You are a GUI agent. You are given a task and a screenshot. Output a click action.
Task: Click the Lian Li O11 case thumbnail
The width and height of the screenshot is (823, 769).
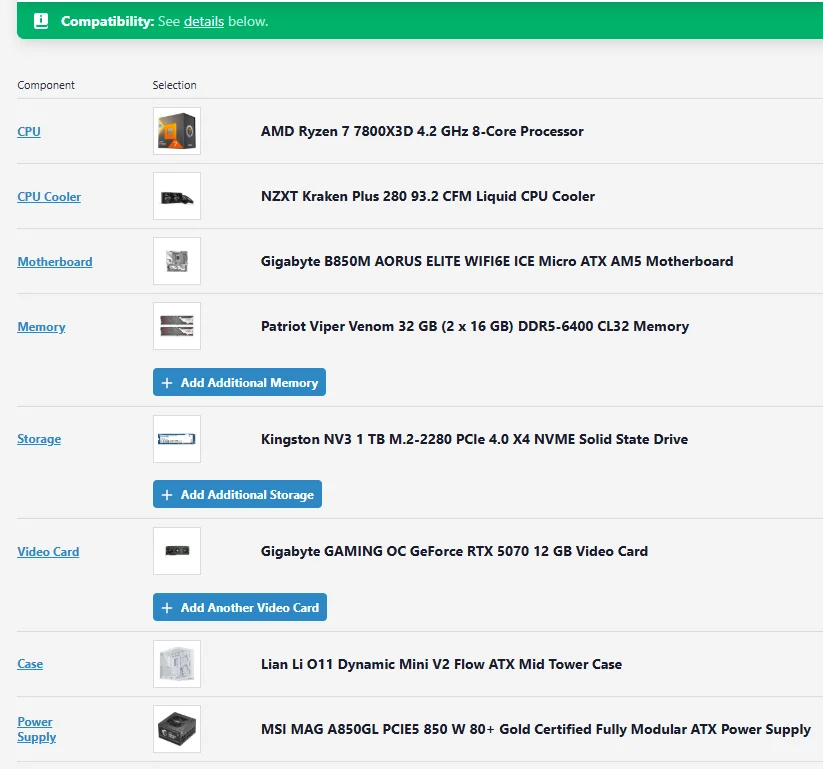coord(177,664)
